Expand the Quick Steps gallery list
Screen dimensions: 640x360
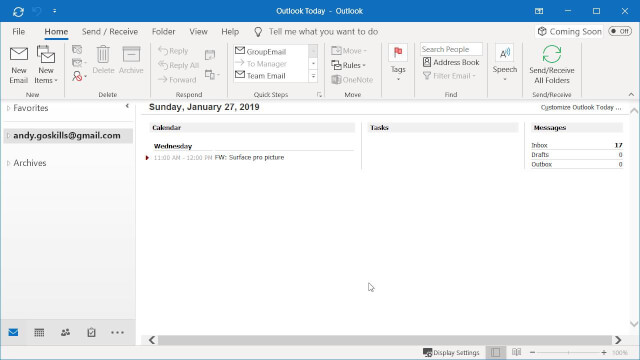point(313,76)
